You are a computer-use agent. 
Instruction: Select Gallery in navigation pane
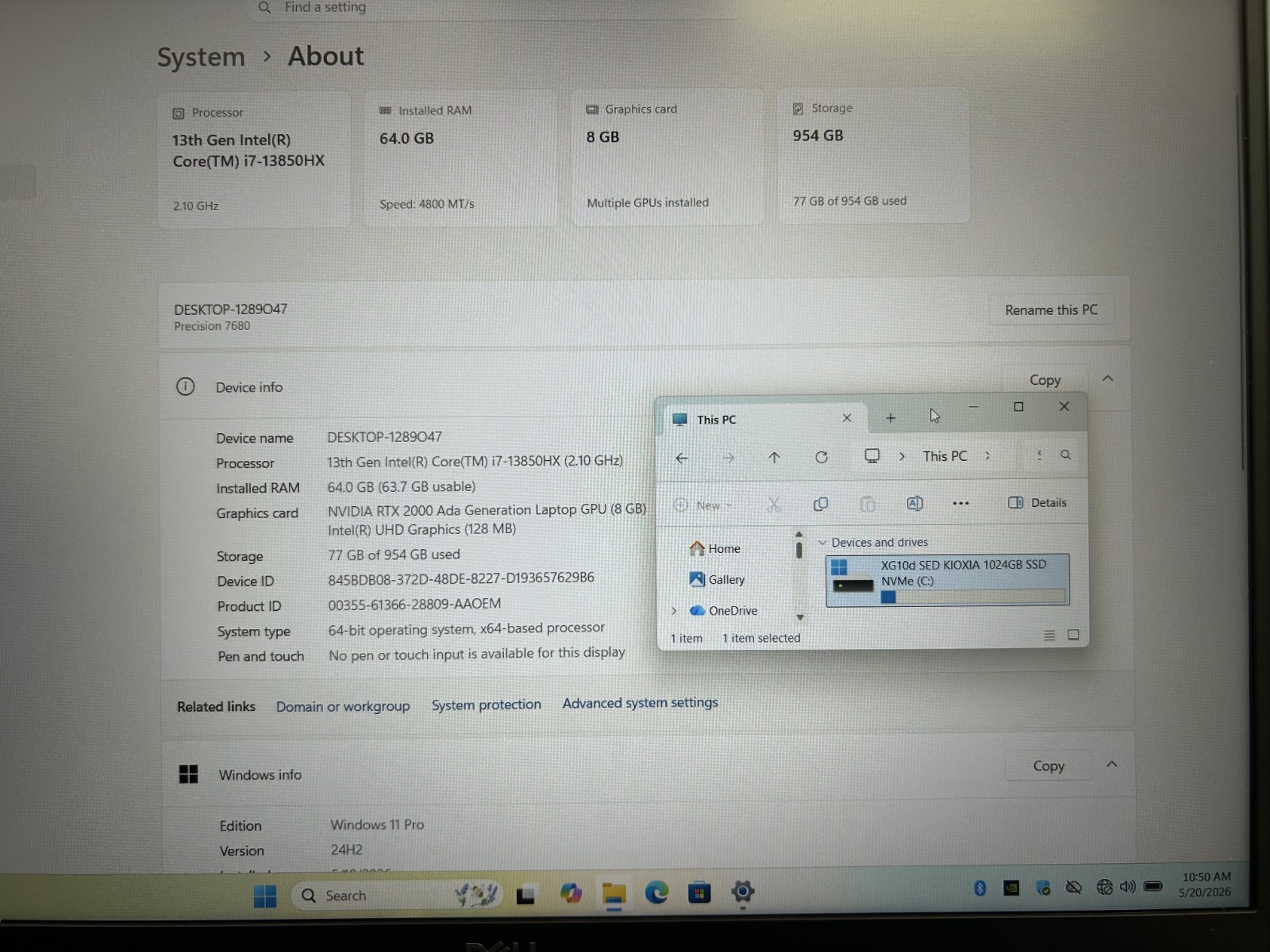coord(717,580)
